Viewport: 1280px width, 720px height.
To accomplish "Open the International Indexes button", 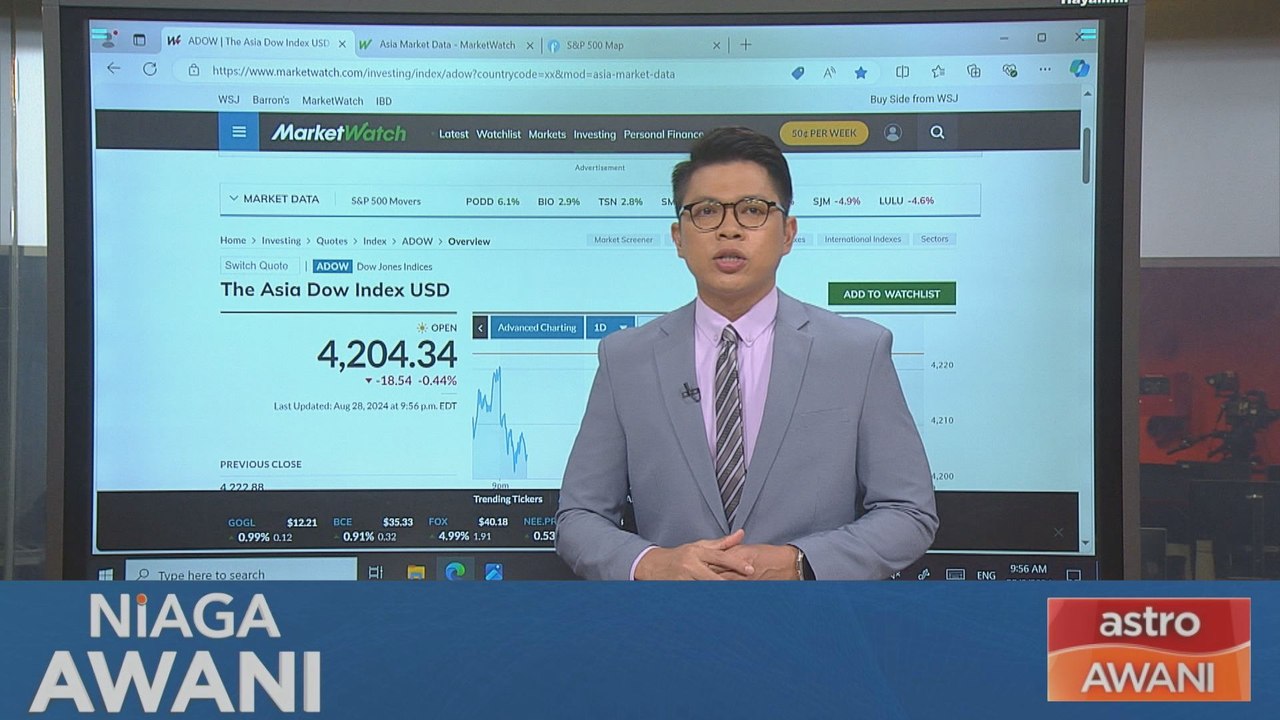I will pos(863,240).
